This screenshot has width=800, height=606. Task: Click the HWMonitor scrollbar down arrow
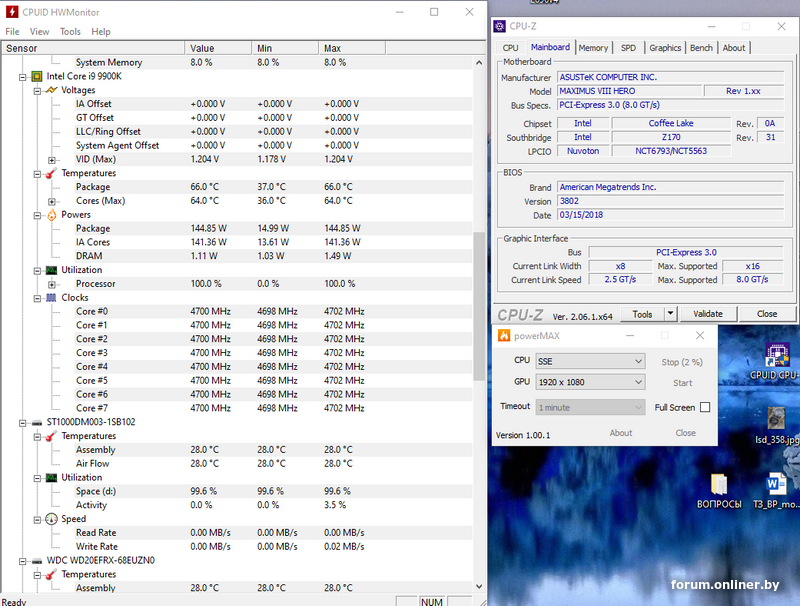click(x=479, y=587)
